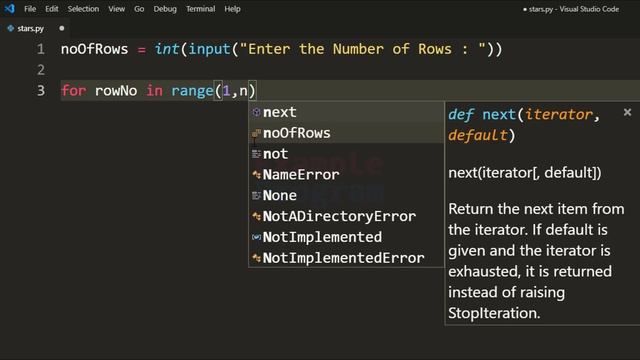Click the constant icon beside 'NotImplemented'

coord(256,237)
